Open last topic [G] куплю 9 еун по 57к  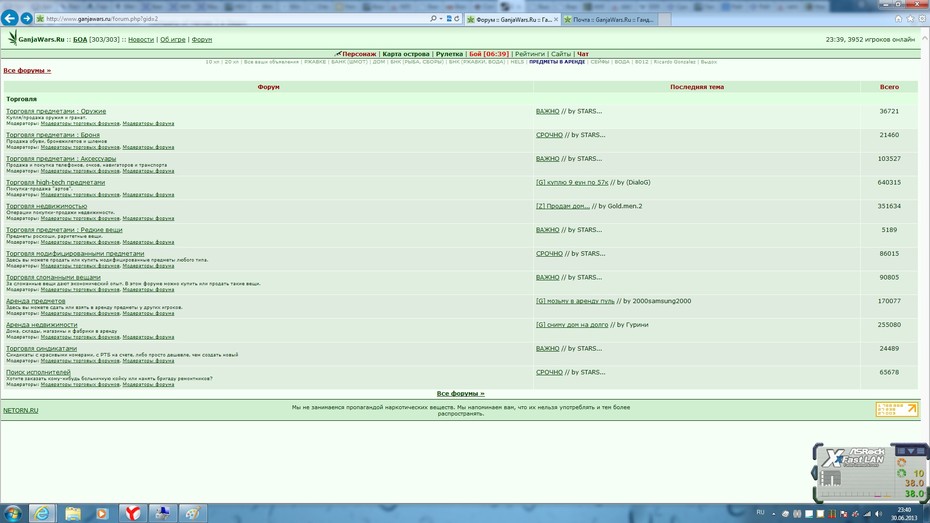(x=572, y=182)
